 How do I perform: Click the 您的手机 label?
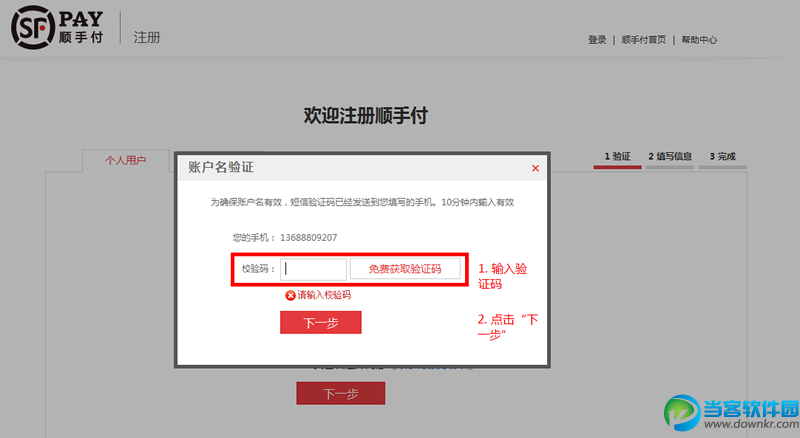point(254,237)
